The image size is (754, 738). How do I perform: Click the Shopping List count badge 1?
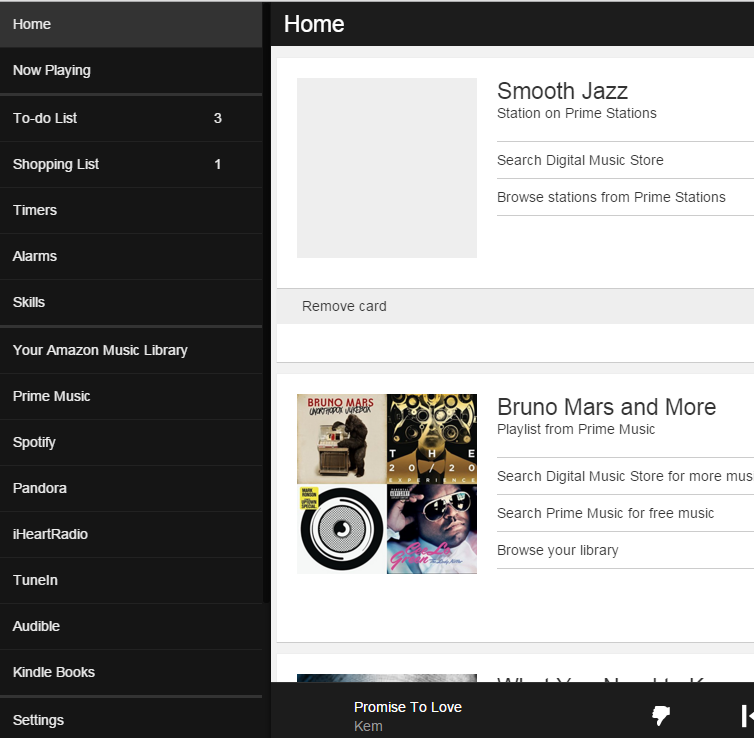(218, 164)
